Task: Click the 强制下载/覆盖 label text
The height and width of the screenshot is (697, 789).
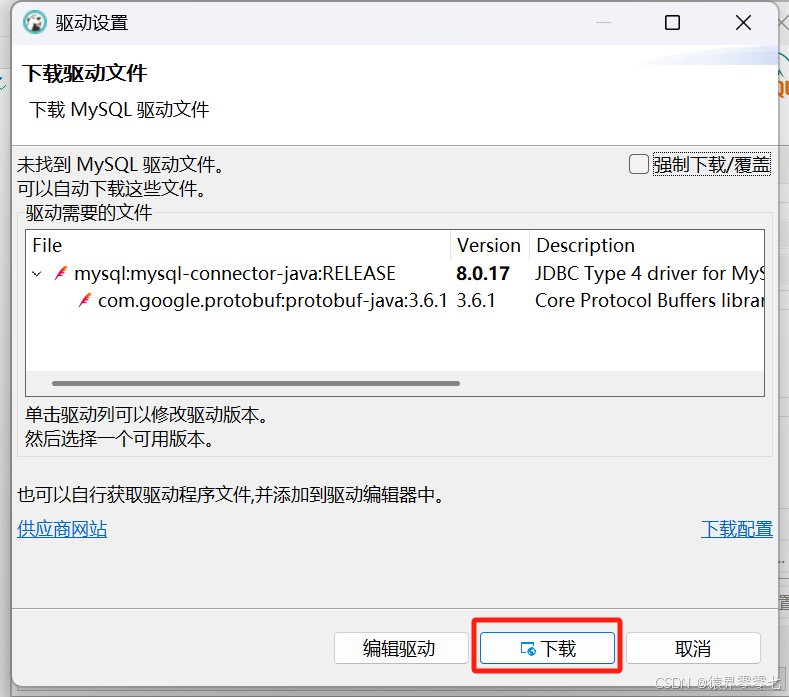Action: point(712,165)
